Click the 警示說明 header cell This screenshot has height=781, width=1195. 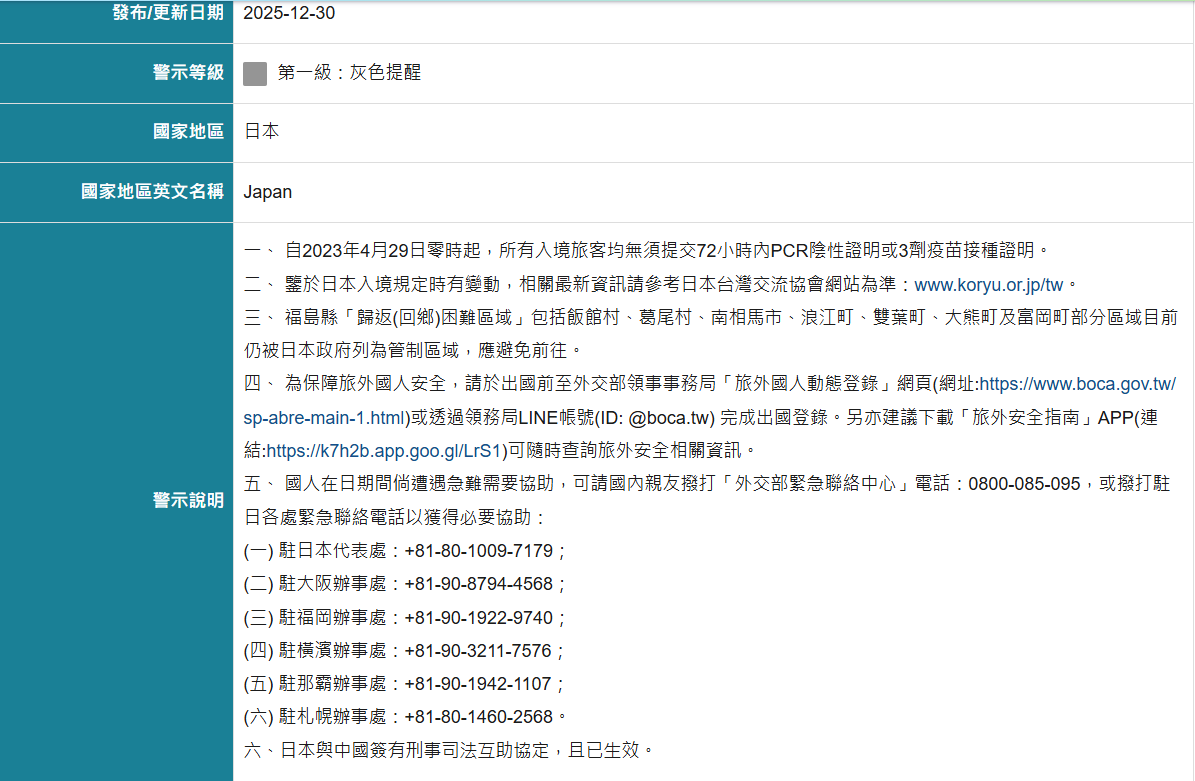(188, 502)
